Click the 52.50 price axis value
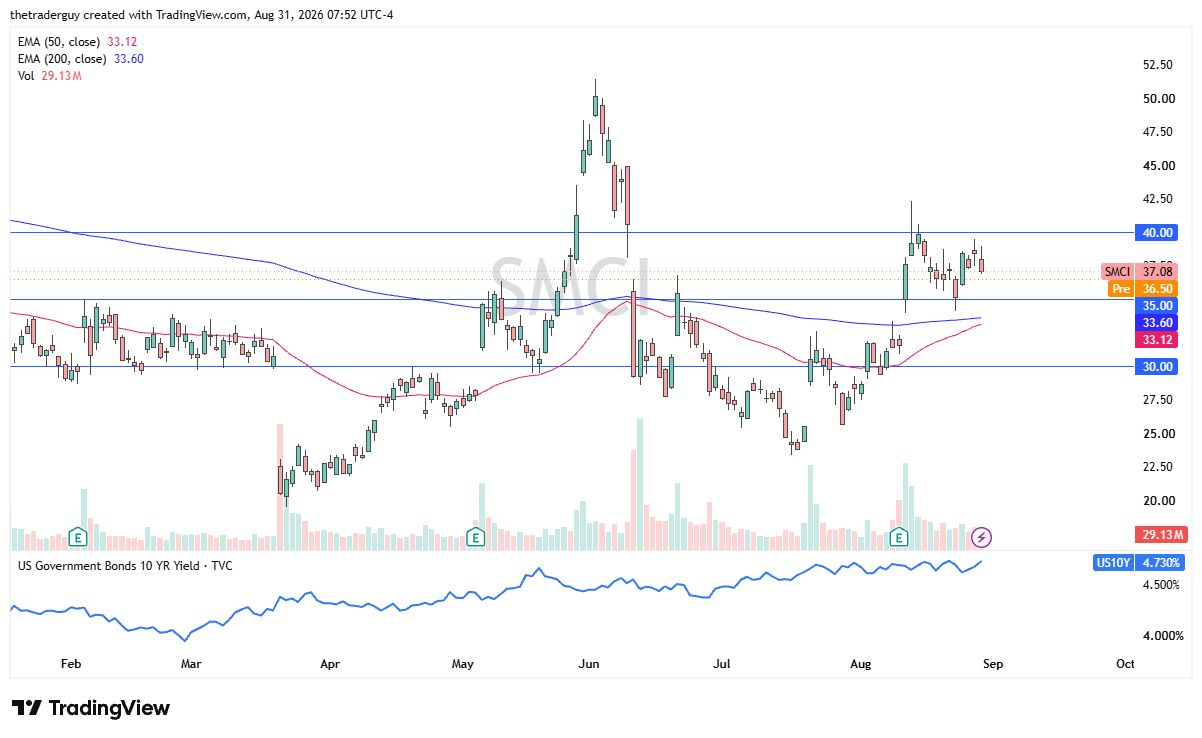 tap(1159, 65)
